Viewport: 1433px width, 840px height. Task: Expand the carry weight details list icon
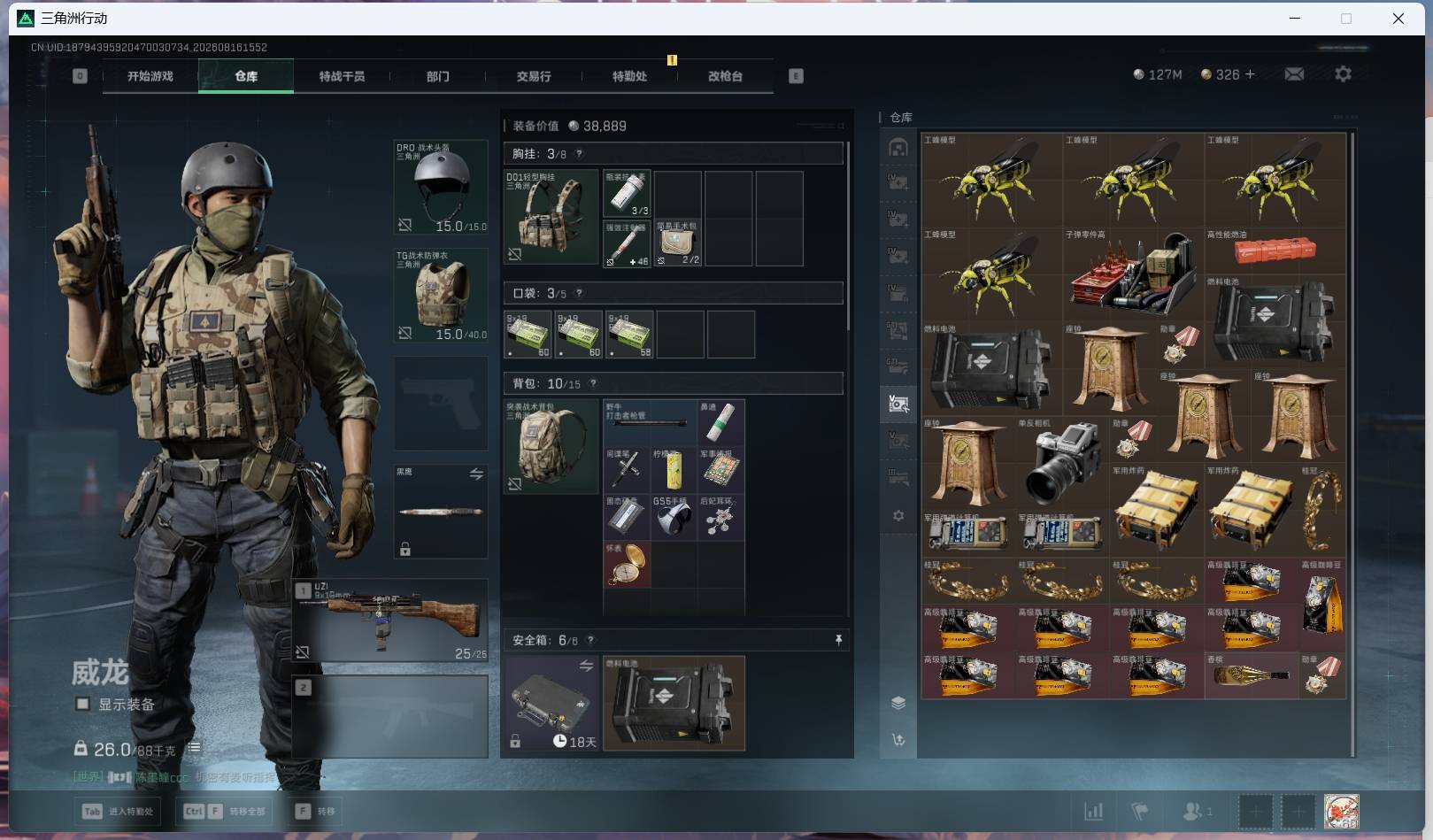pyautogui.click(x=194, y=748)
